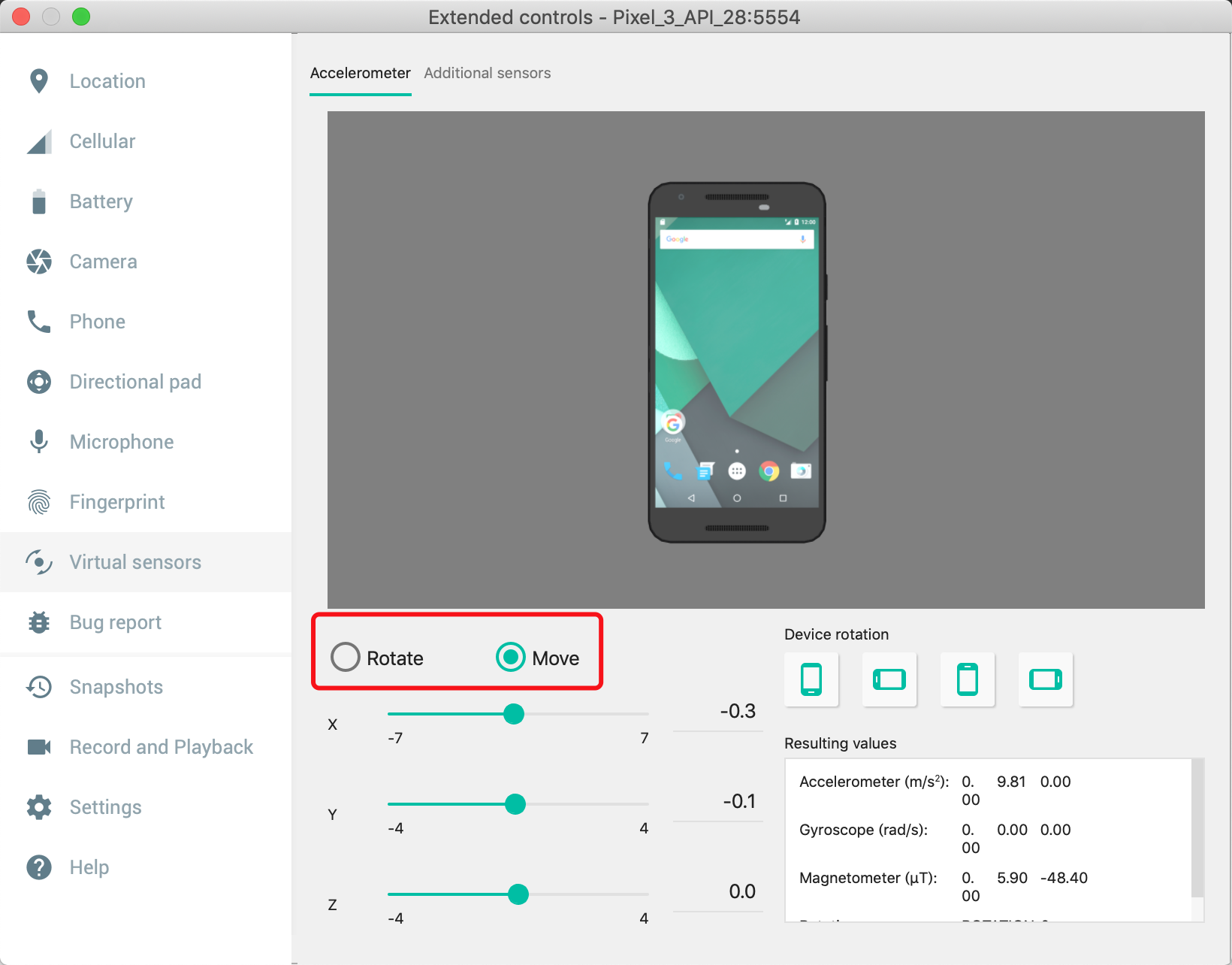This screenshot has height=965, width=1232.
Task: Click the Resulting values scrollbar
Action: coord(1197,827)
